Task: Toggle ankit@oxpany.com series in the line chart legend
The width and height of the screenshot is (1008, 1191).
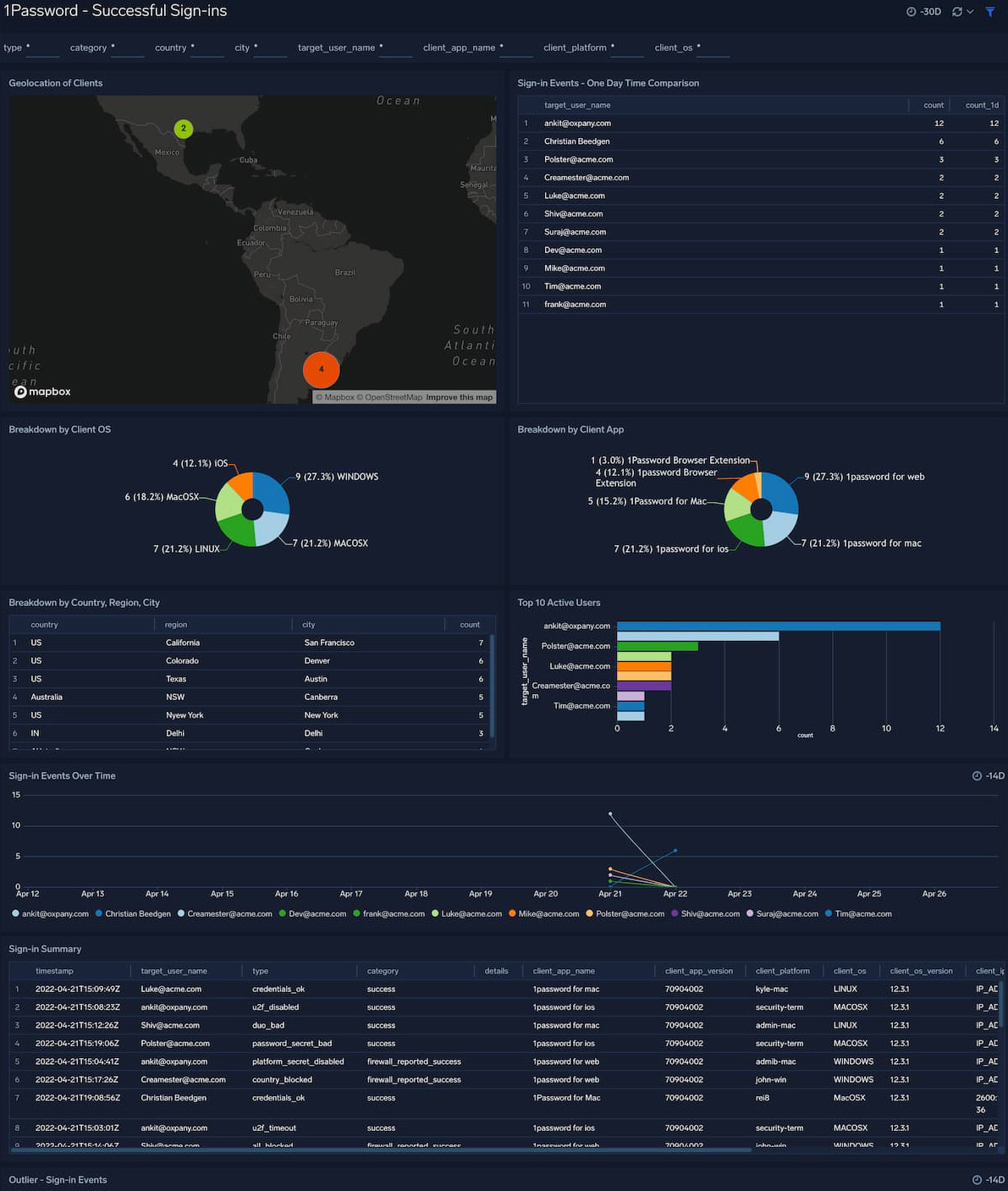Action: point(51,914)
